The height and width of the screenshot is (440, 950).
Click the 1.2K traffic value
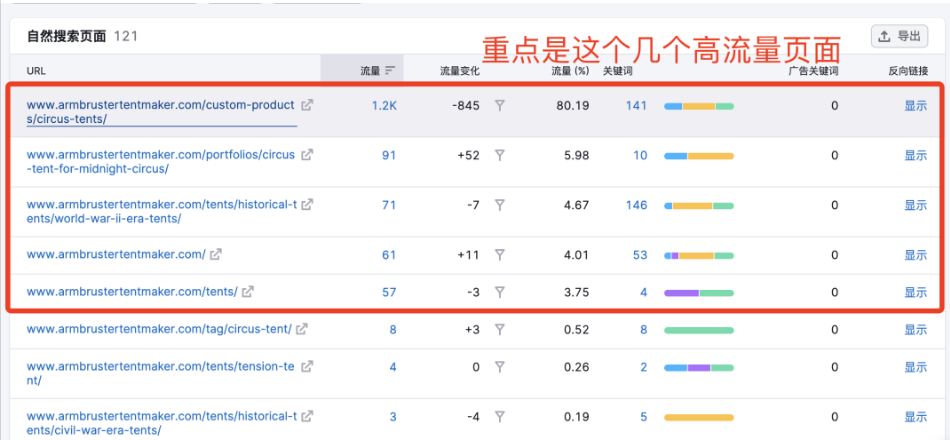pyautogui.click(x=384, y=105)
